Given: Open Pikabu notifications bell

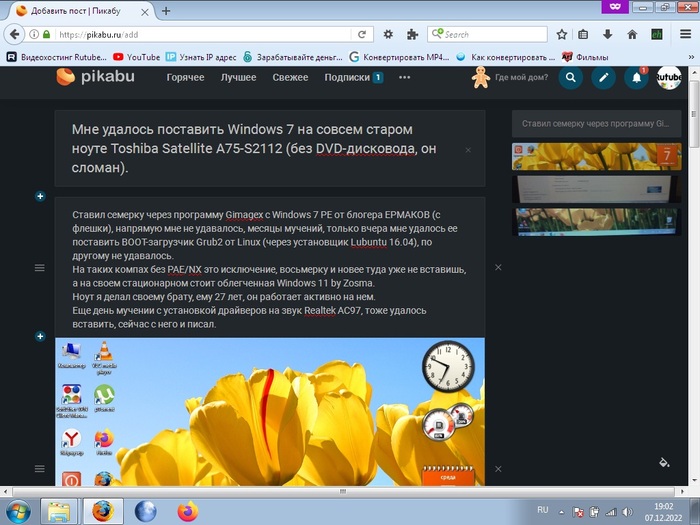Looking at the screenshot, I should (636, 77).
